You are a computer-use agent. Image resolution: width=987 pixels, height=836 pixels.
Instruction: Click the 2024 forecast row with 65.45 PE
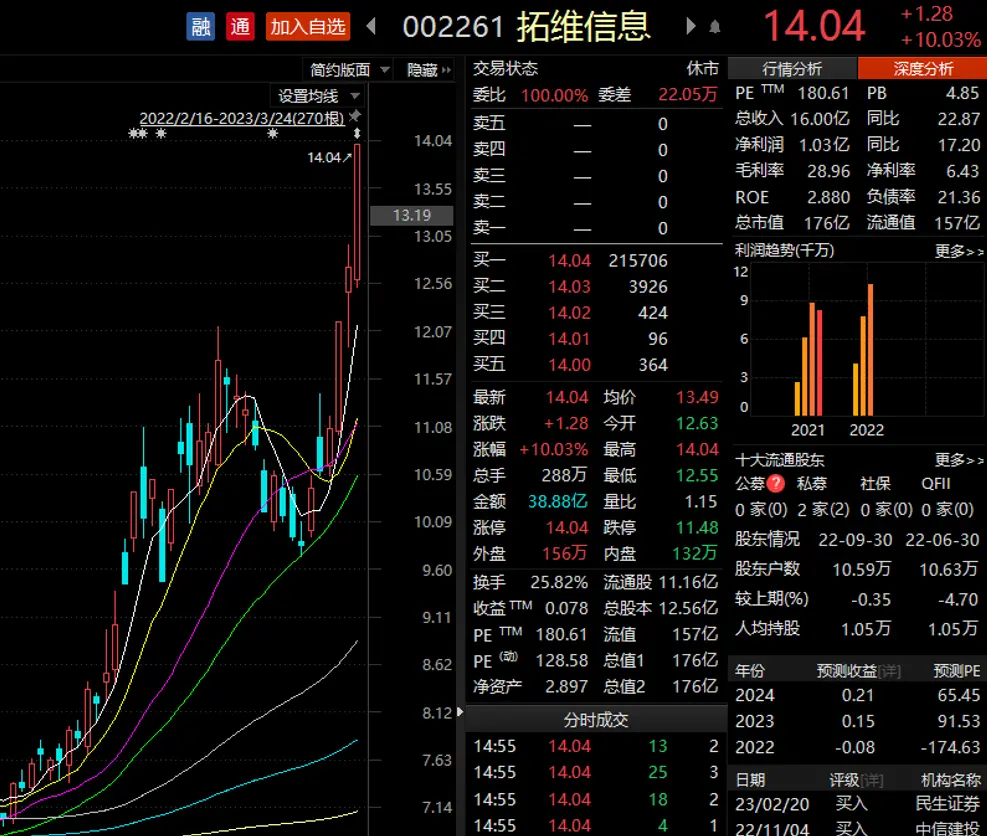(x=857, y=696)
